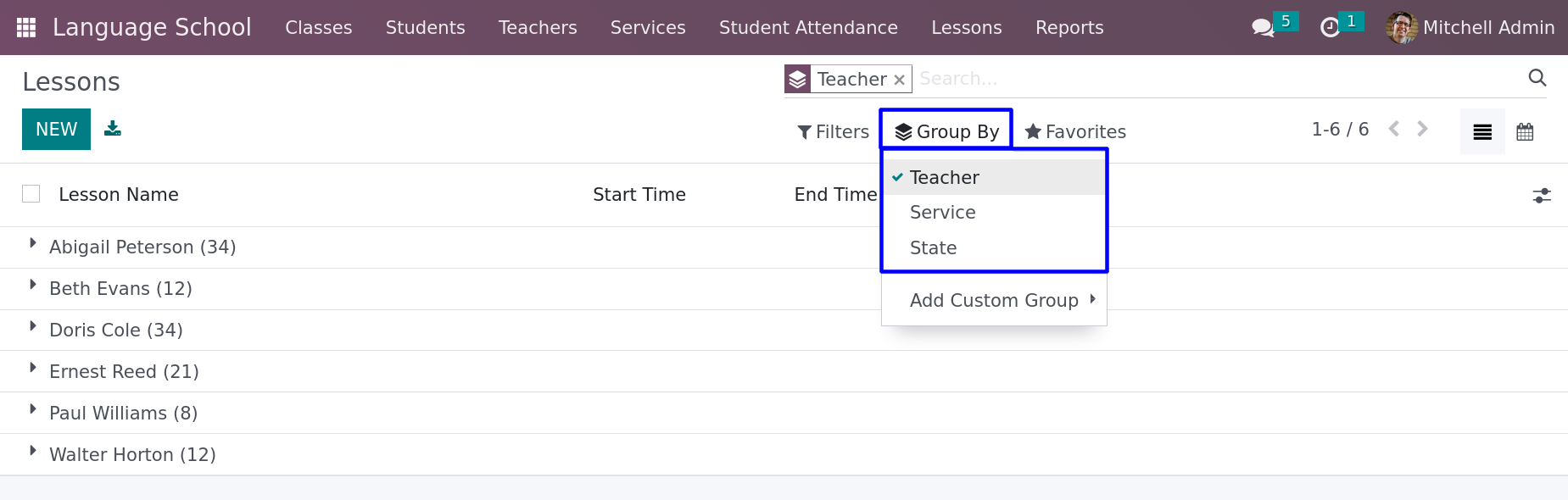The image size is (1568, 500).
Task: Tick the select-all lessons checkbox
Action: click(31, 194)
